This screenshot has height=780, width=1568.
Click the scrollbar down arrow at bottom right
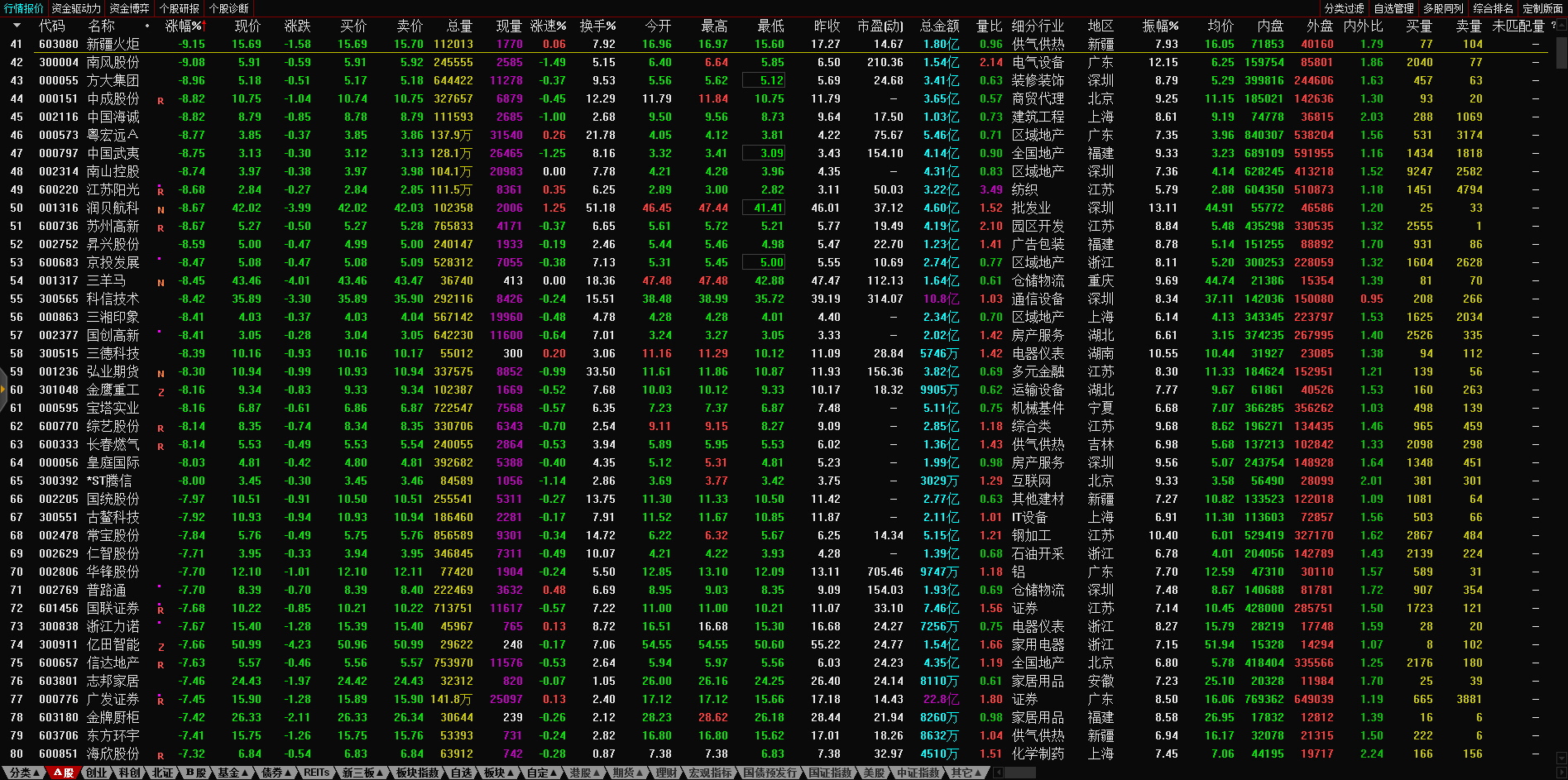click(1561, 758)
